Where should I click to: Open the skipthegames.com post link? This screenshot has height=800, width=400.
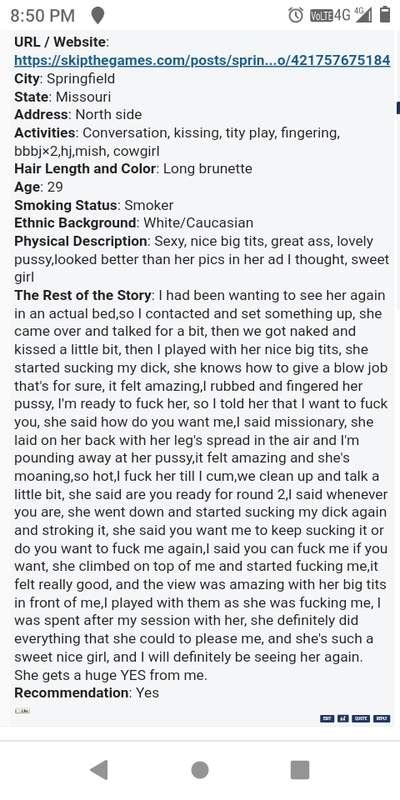[202, 60]
